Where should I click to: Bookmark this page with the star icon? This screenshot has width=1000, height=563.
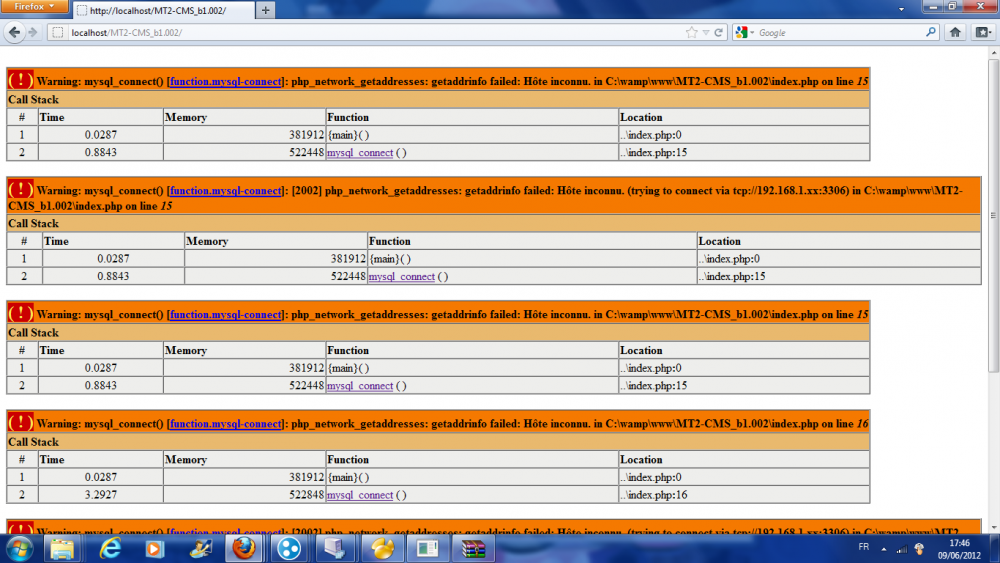pos(691,33)
